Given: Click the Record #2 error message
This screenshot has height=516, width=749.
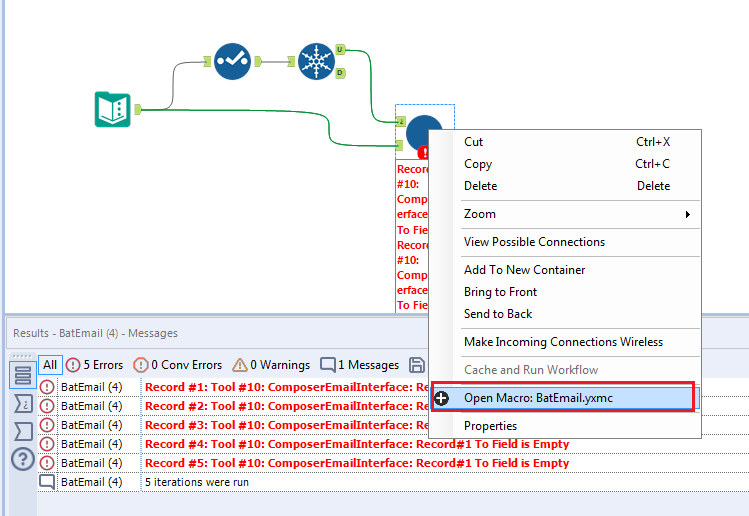Looking at the screenshot, I should click(x=287, y=406).
